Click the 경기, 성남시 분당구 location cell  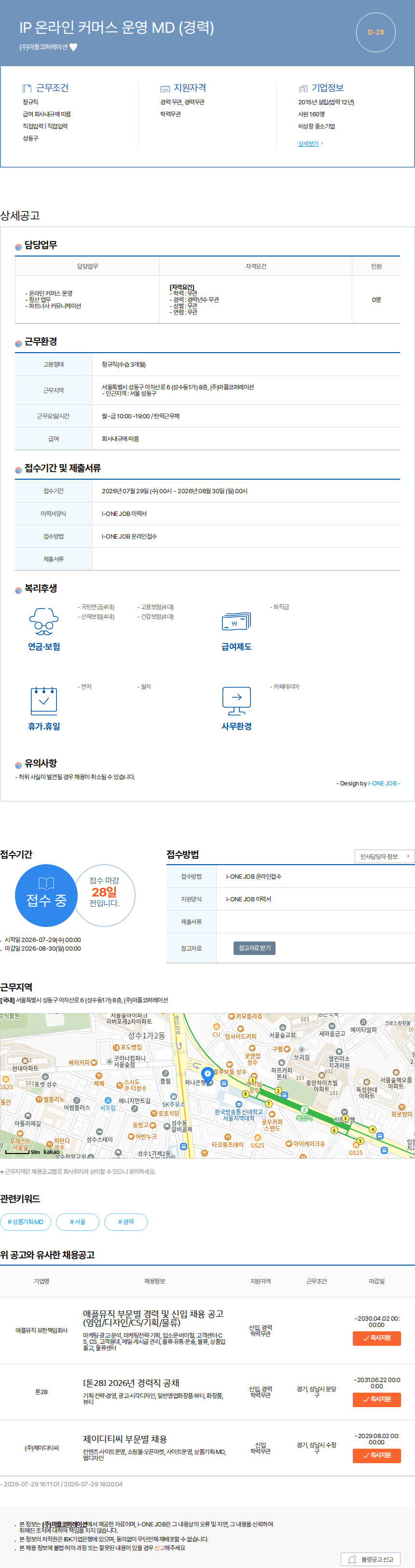pyautogui.click(x=317, y=1392)
